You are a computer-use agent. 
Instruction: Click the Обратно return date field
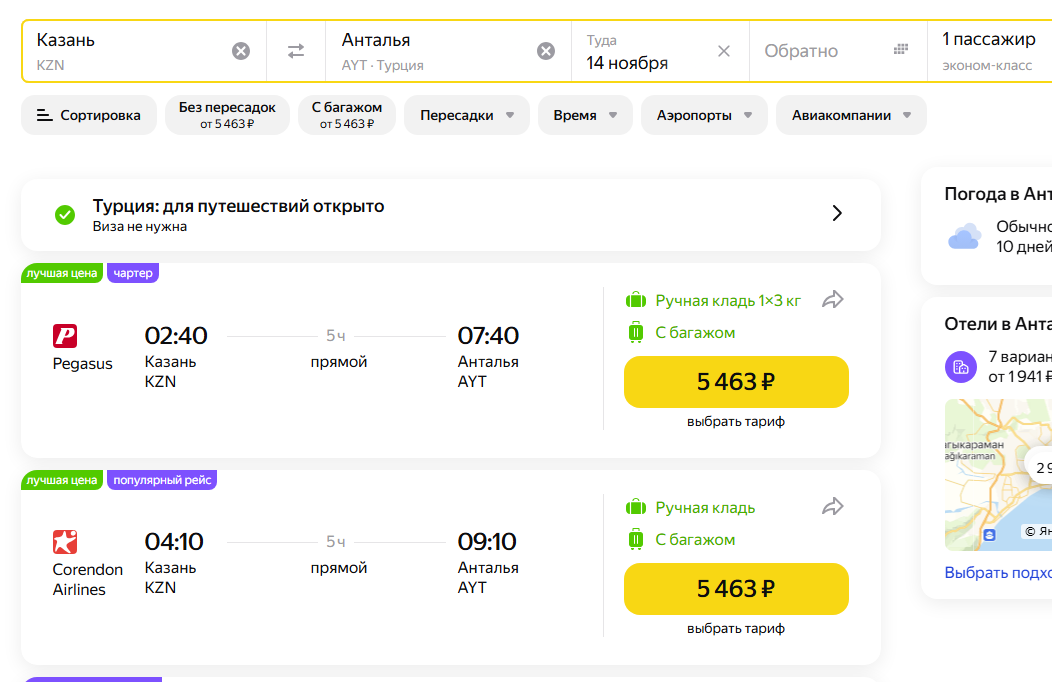[838, 51]
